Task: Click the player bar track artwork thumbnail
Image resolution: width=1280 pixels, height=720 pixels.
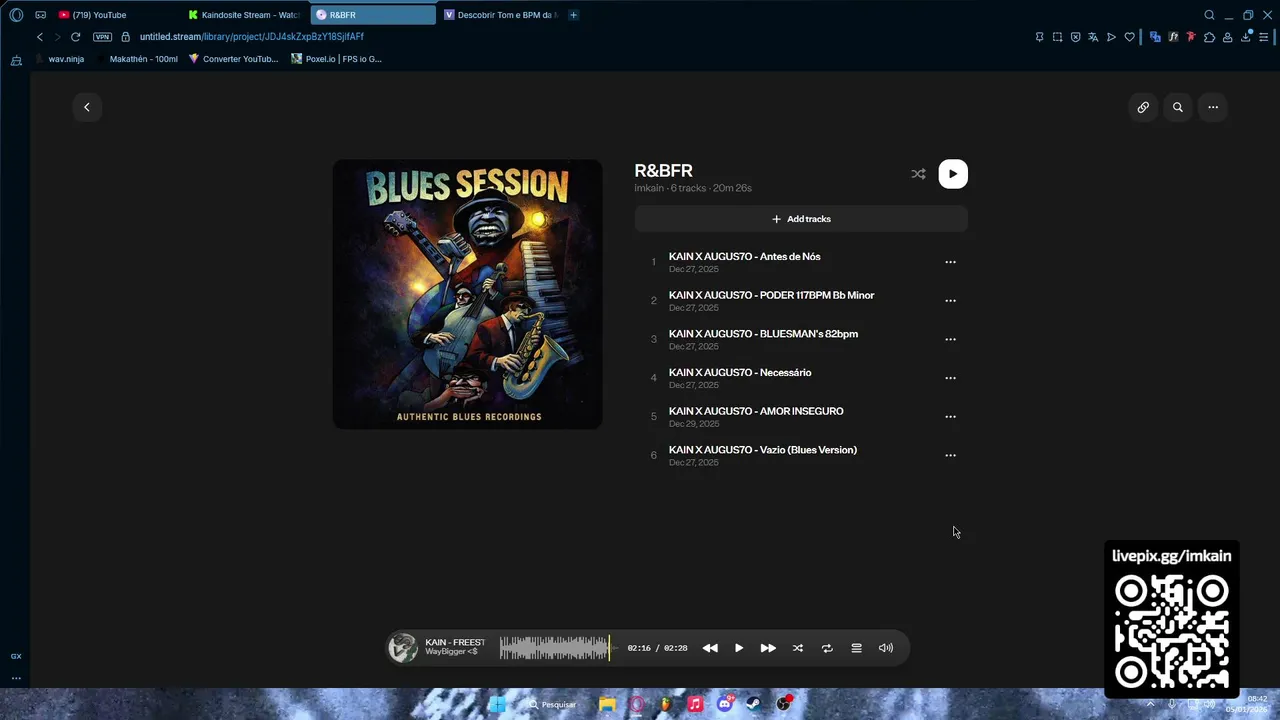Action: [403, 648]
